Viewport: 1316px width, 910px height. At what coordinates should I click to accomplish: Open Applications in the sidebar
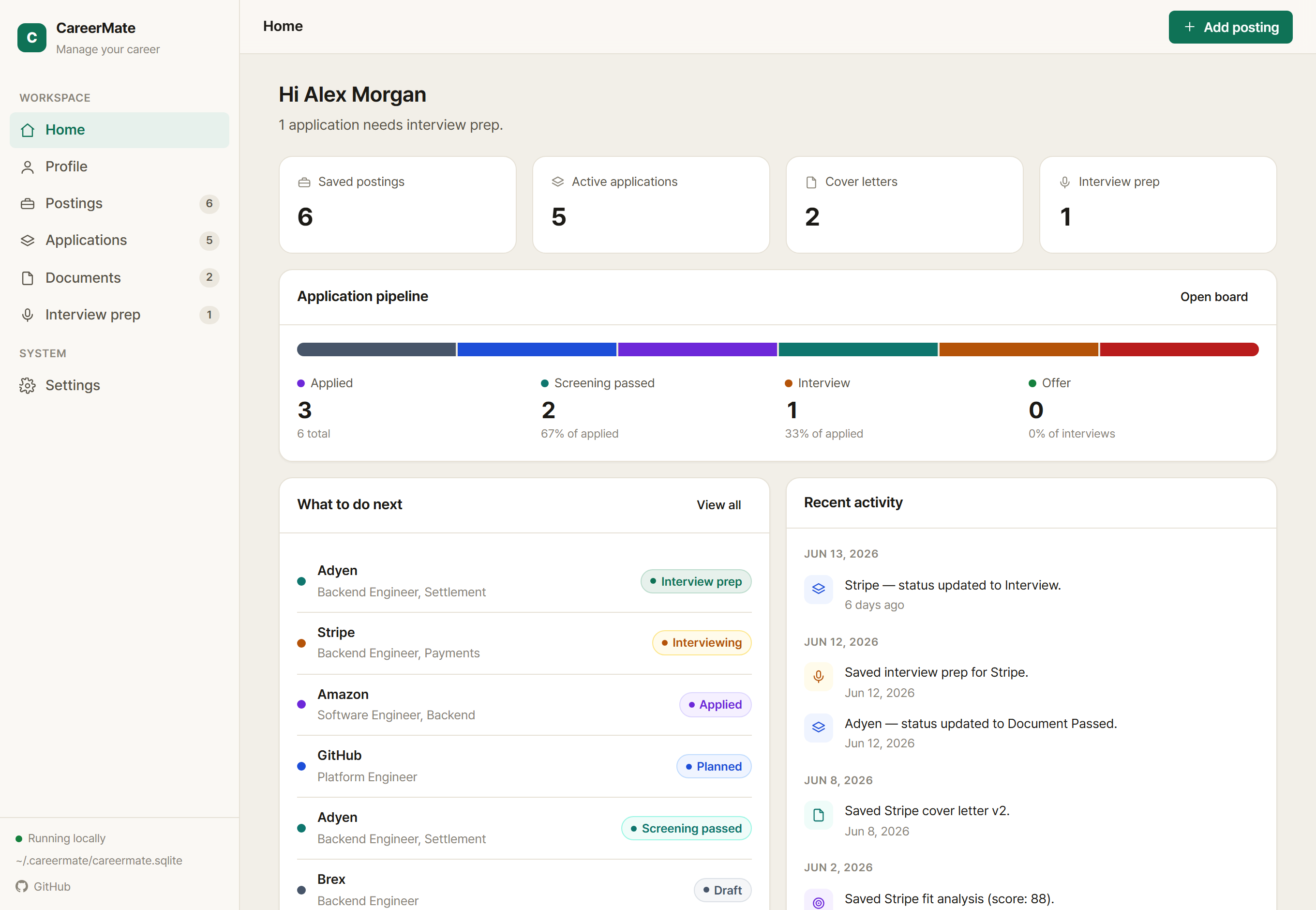(120, 241)
